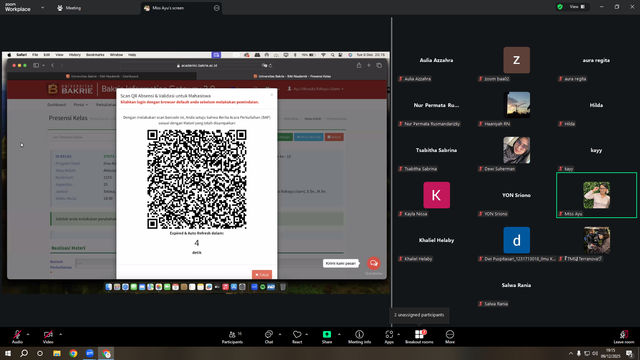Image resolution: width=640 pixels, height=360 pixels.
Task: Toggle the Safari sidebar icon
Action: (36, 65)
